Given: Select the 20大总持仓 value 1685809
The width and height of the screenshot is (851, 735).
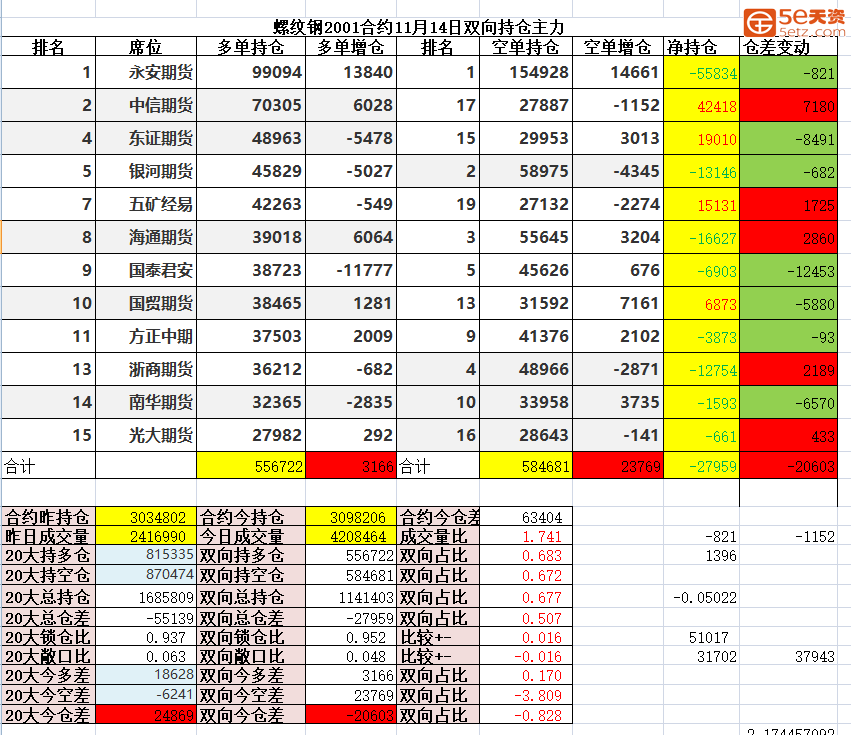Looking at the screenshot, I should [x=145, y=597].
